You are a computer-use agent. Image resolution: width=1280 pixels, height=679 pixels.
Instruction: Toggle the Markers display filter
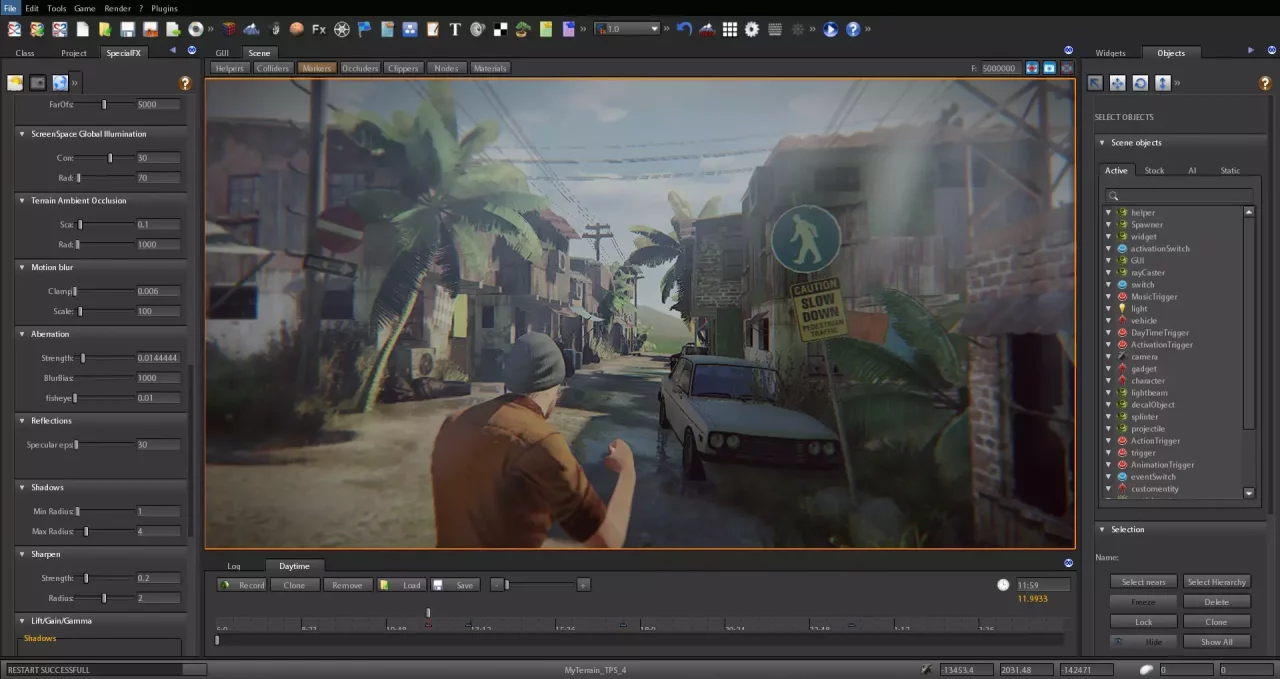click(x=317, y=68)
